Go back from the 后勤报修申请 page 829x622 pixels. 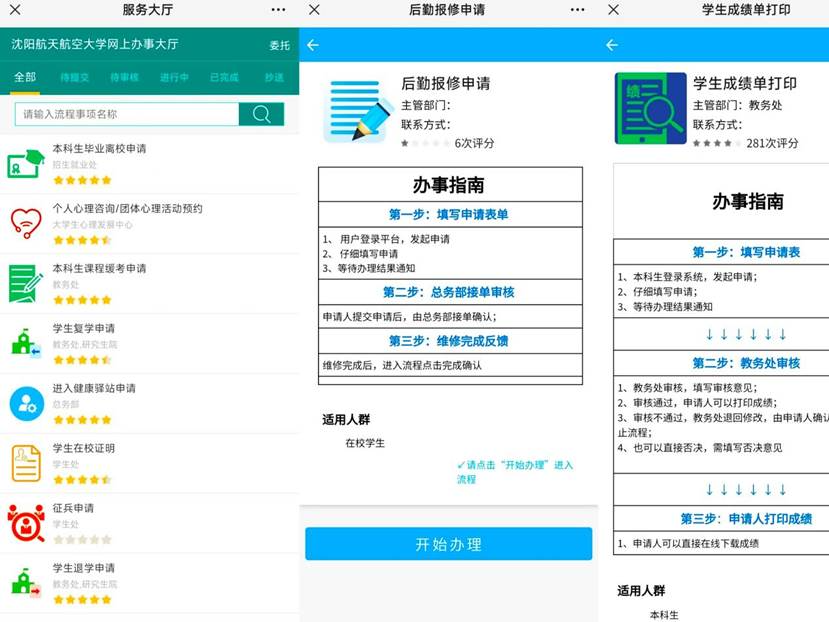[x=313, y=45]
